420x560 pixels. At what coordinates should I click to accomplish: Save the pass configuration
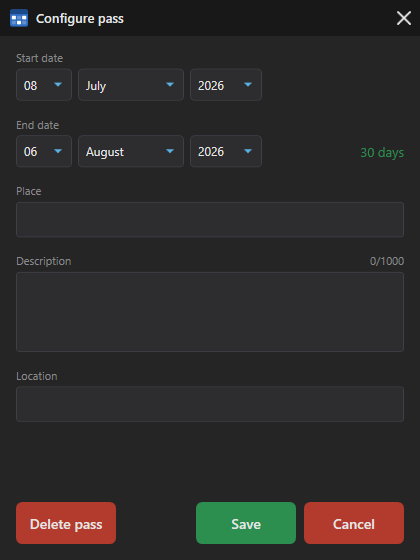(x=246, y=523)
